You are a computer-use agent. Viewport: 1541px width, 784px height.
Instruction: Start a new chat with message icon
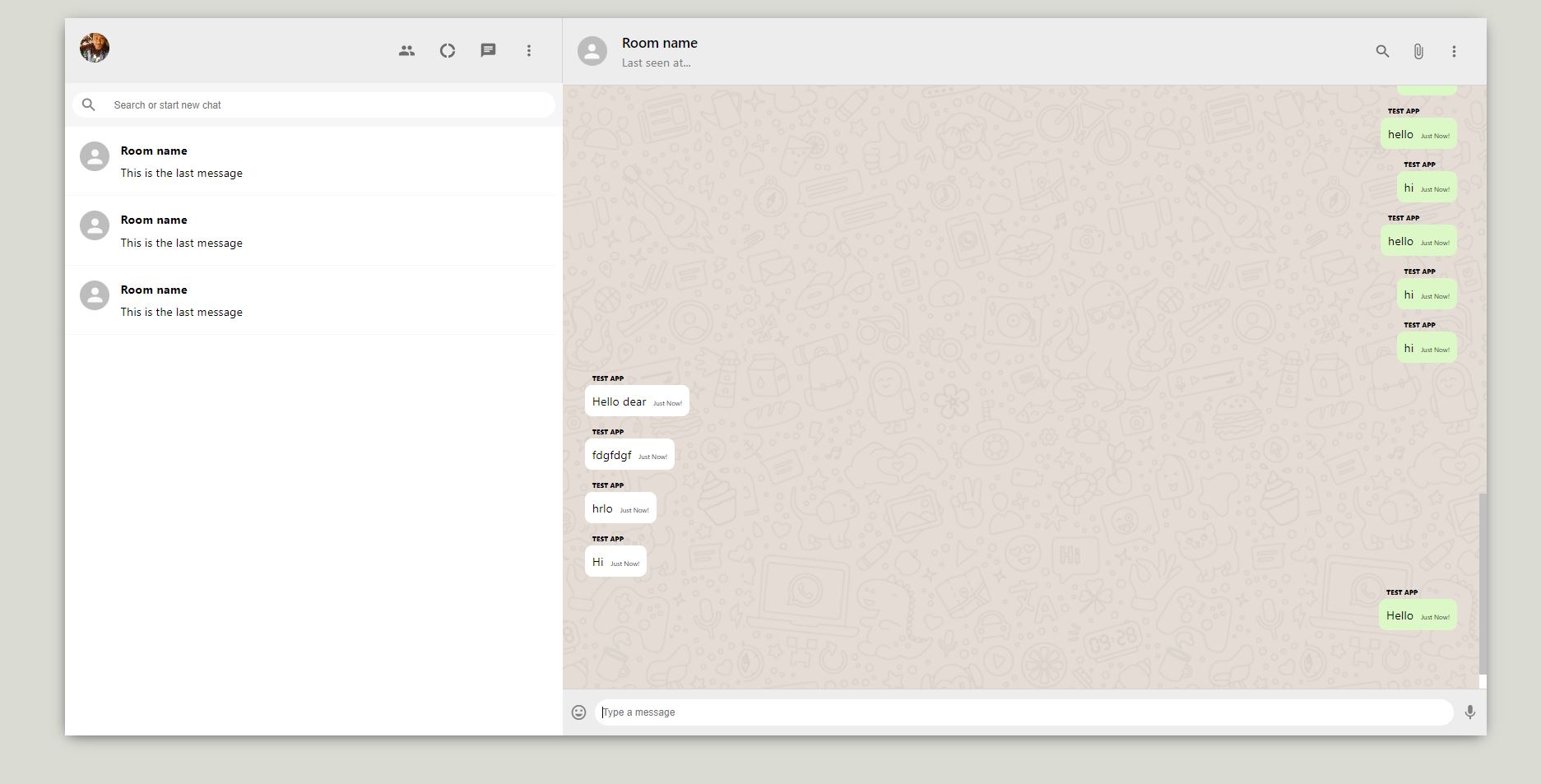coord(488,50)
